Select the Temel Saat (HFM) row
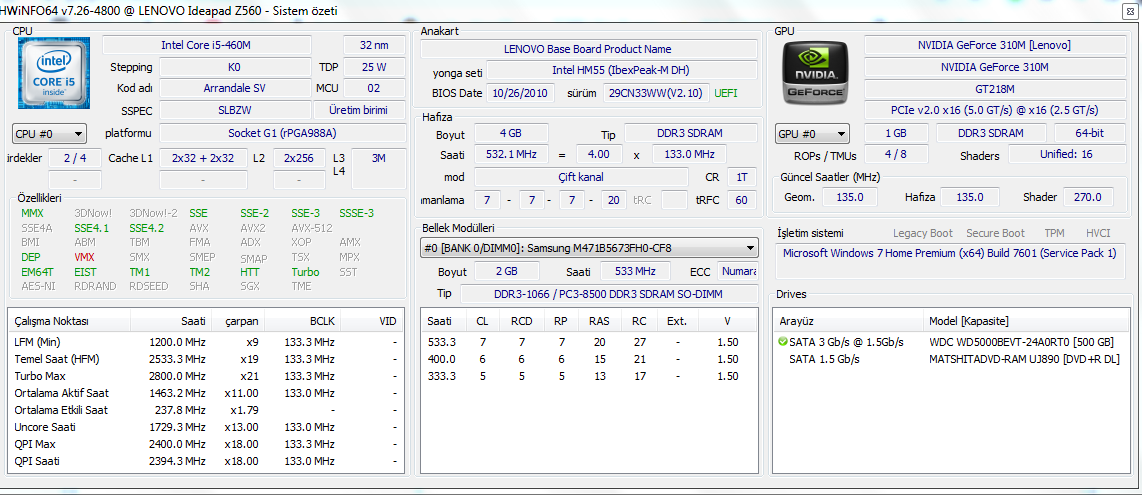The width and height of the screenshot is (1142, 495). point(206,359)
